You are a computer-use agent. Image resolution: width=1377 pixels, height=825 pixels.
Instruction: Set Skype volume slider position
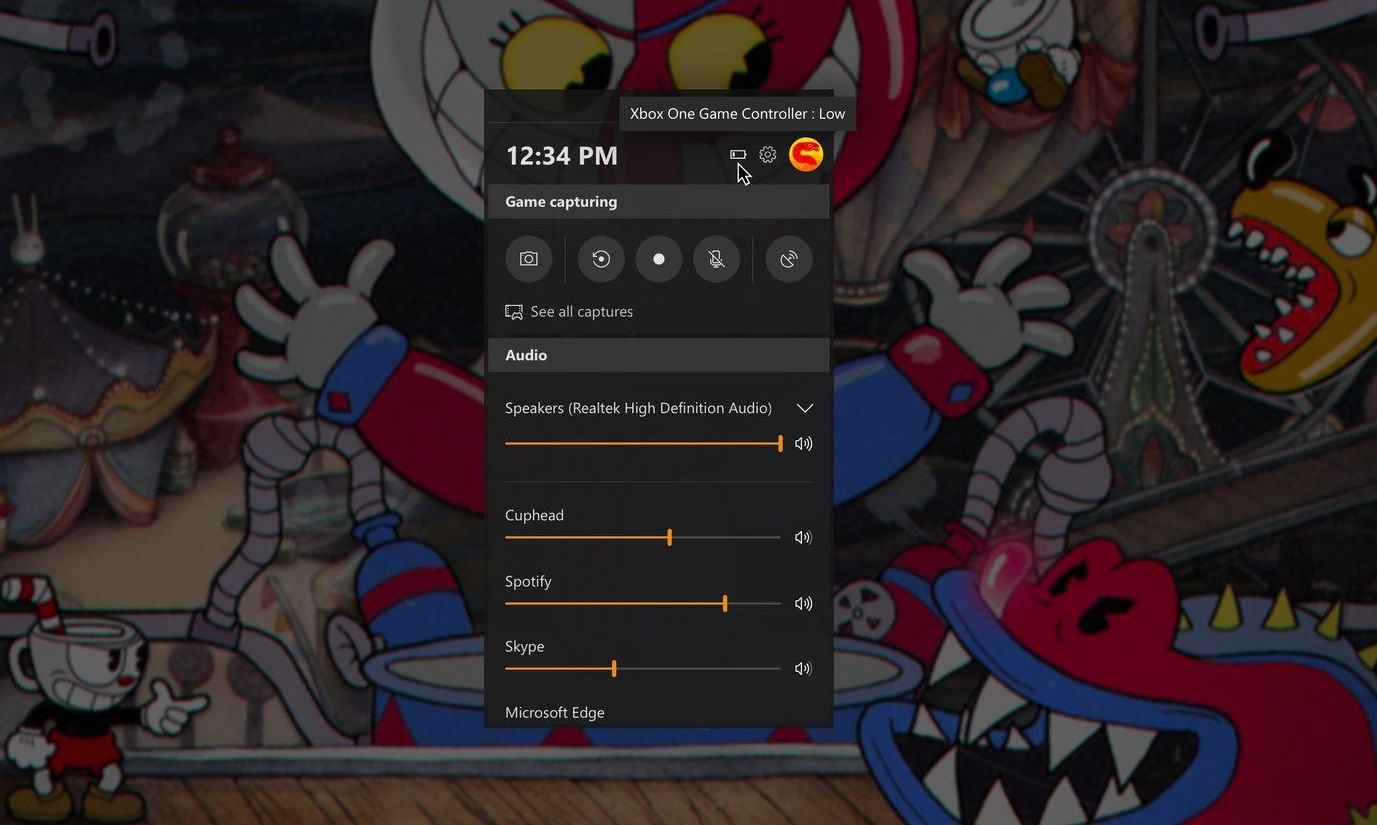[643, 668]
